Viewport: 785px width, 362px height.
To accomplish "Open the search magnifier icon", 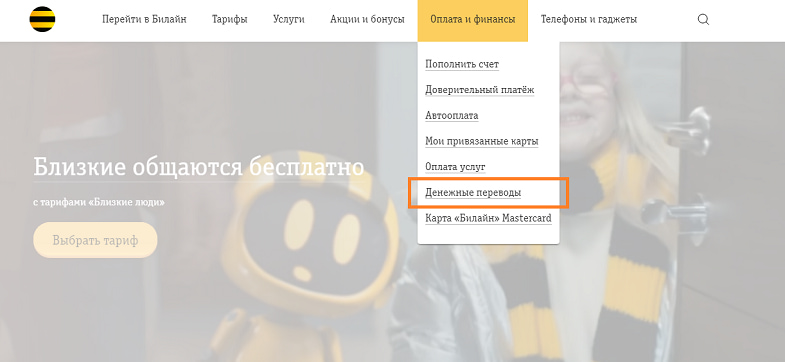I will pos(703,20).
